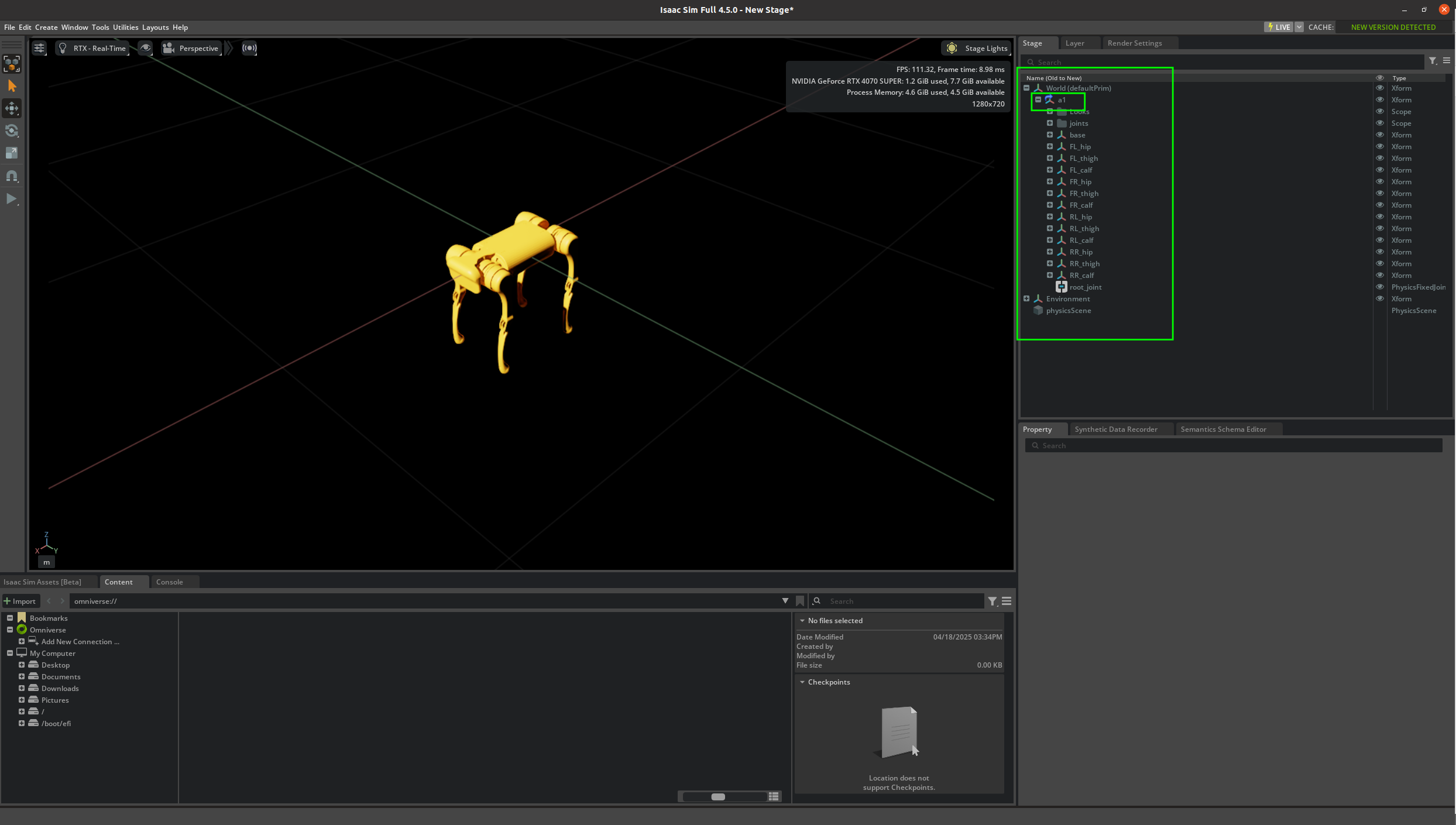Viewport: 1456px width, 825px height.
Task: Click the Stage panel search field
Action: tap(1223, 62)
